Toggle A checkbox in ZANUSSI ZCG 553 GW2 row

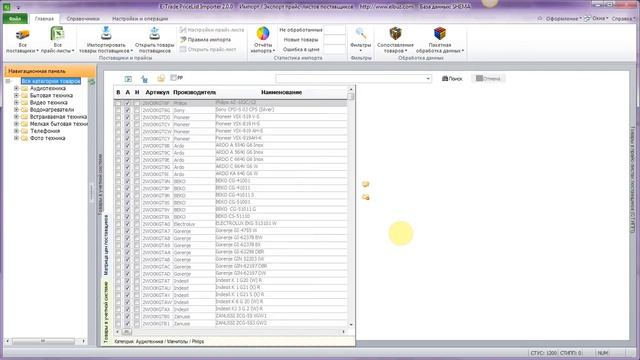[127, 324]
